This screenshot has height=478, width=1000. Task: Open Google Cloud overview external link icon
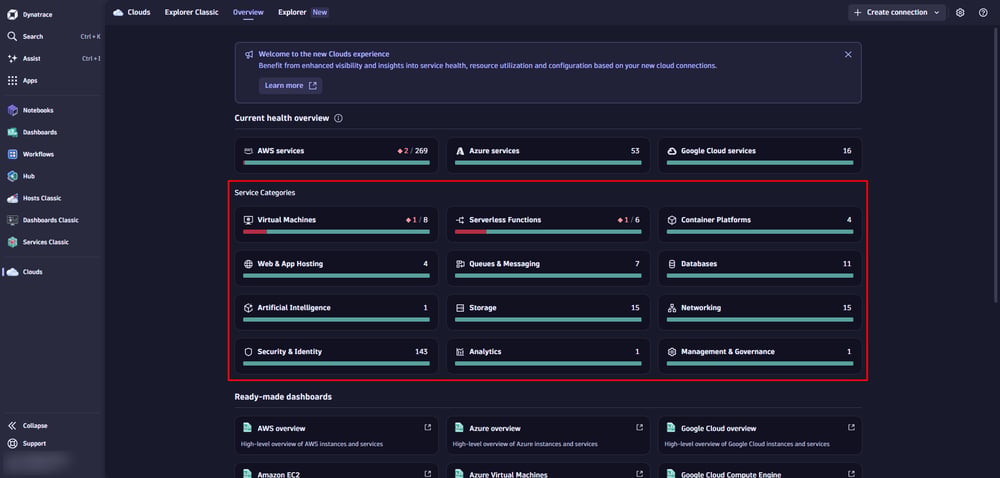[x=851, y=428]
